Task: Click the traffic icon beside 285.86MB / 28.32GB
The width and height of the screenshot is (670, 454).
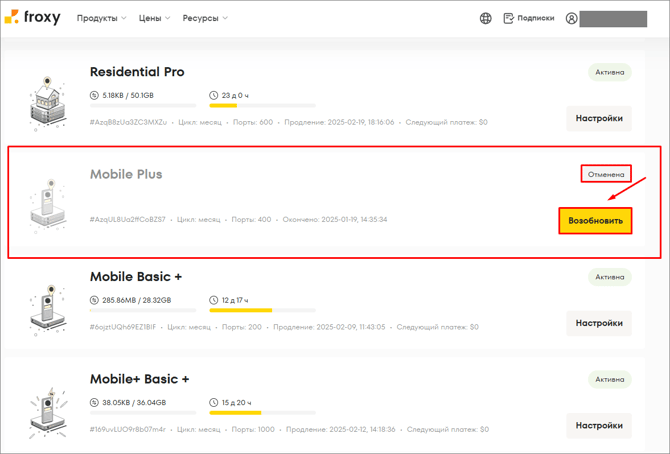Action: 94,300
